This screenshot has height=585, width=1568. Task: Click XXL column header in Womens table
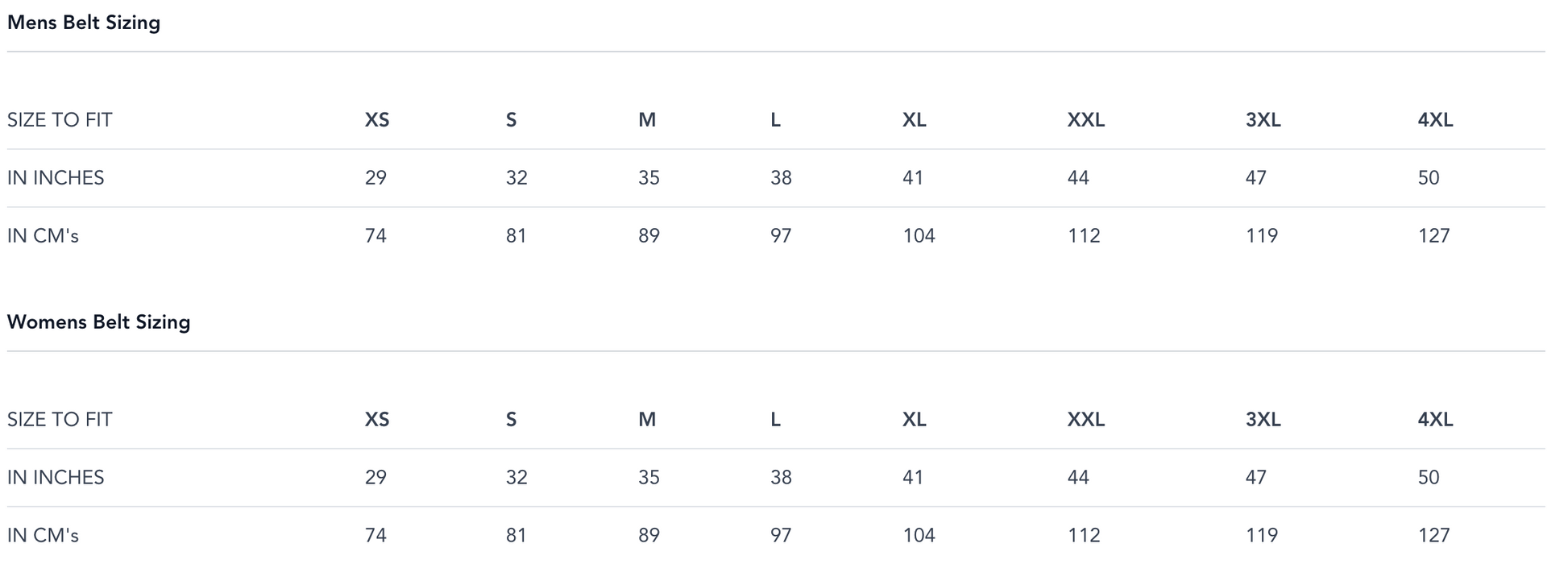pyautogui.click(x=1085, y=420)
